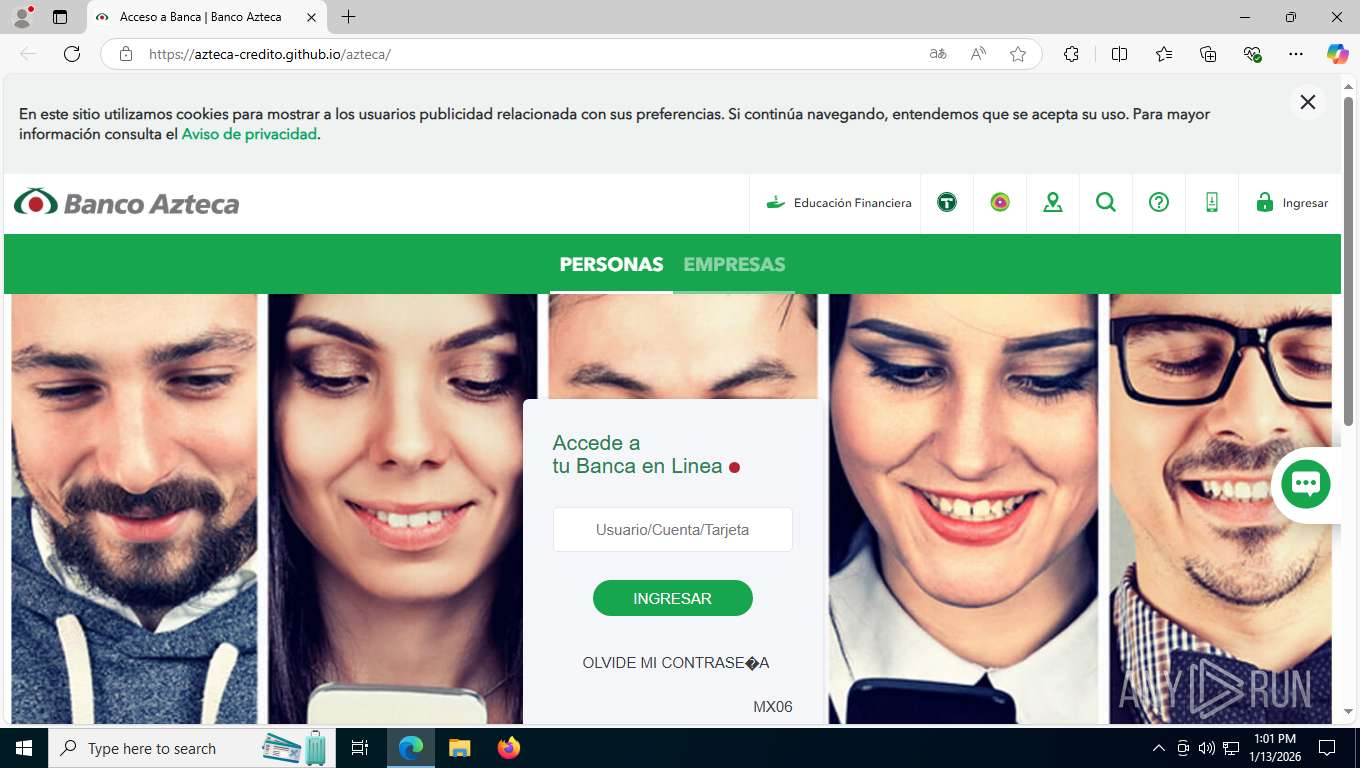Open a new browser tab

tap(348, 17)
